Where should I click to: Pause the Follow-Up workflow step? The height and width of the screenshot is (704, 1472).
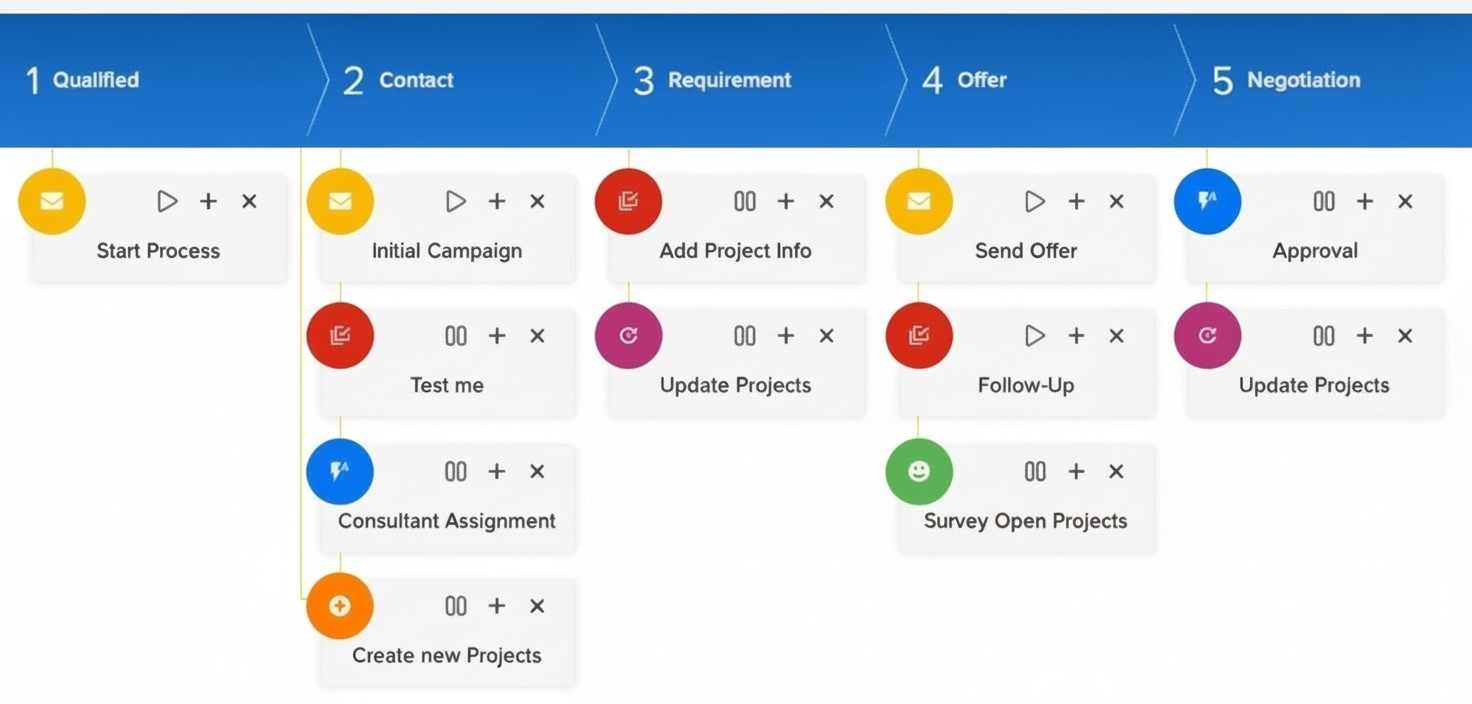click(1035, 336)
